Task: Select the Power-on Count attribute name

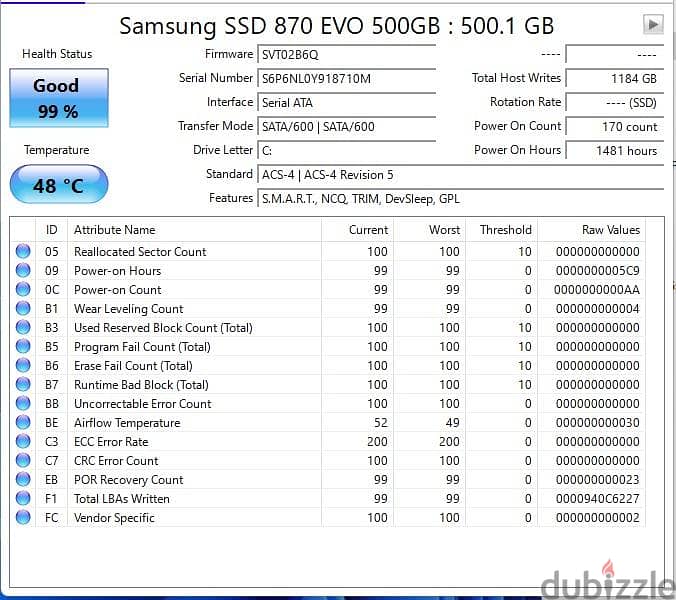Action: (x=118, y=290)
